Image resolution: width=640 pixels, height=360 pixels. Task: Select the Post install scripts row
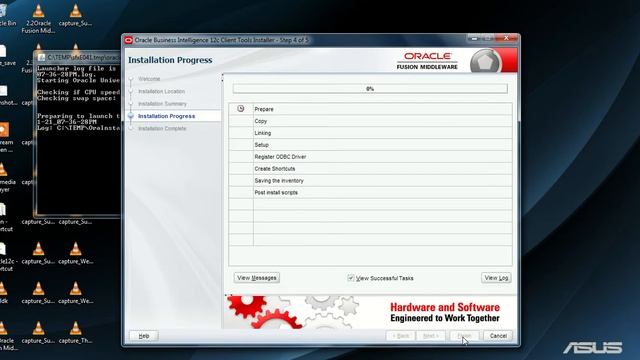click(370, 192)
